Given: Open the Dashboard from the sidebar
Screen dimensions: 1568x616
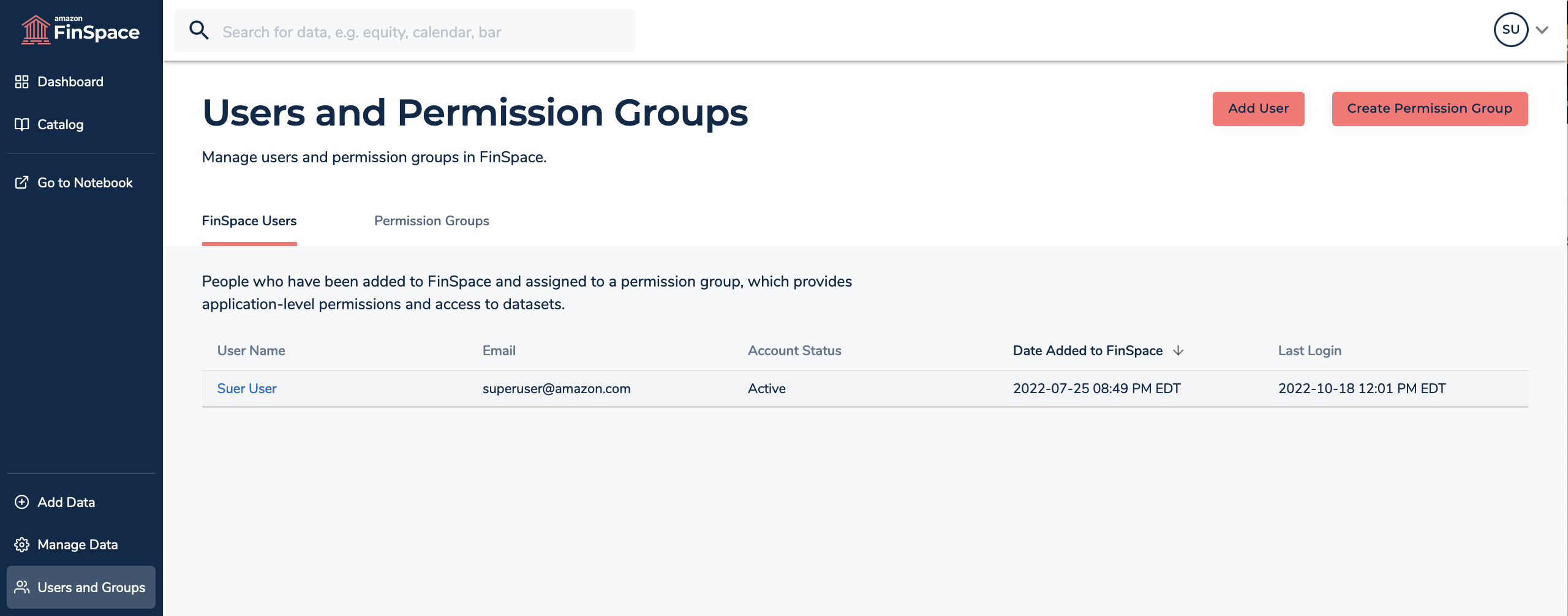Looking at the screenshot, I should pos(69,81).
